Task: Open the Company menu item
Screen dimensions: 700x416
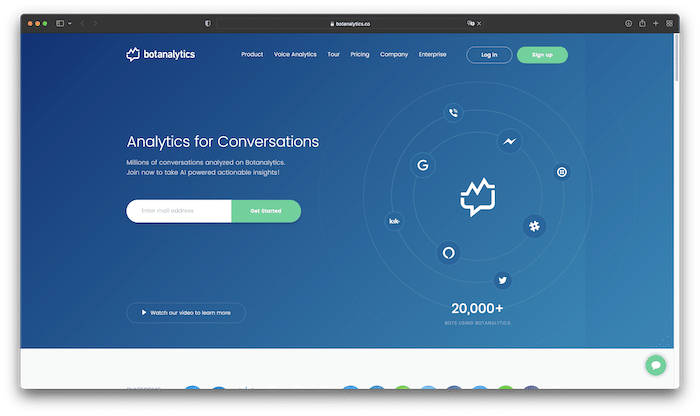Action: [394, 54]
